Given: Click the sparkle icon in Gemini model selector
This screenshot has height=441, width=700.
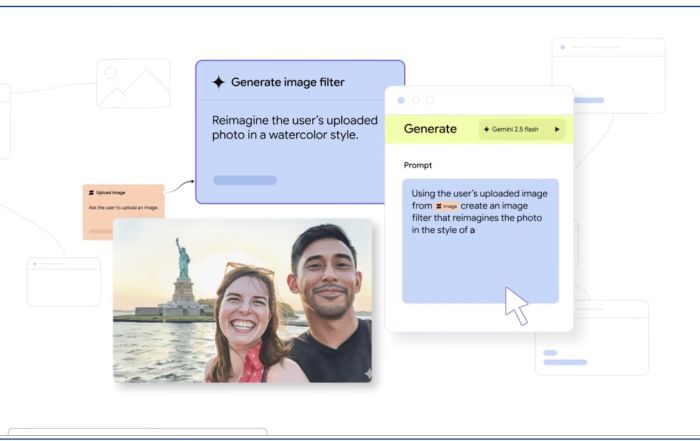Looking at the screenshot, I should tap(485, 129).
